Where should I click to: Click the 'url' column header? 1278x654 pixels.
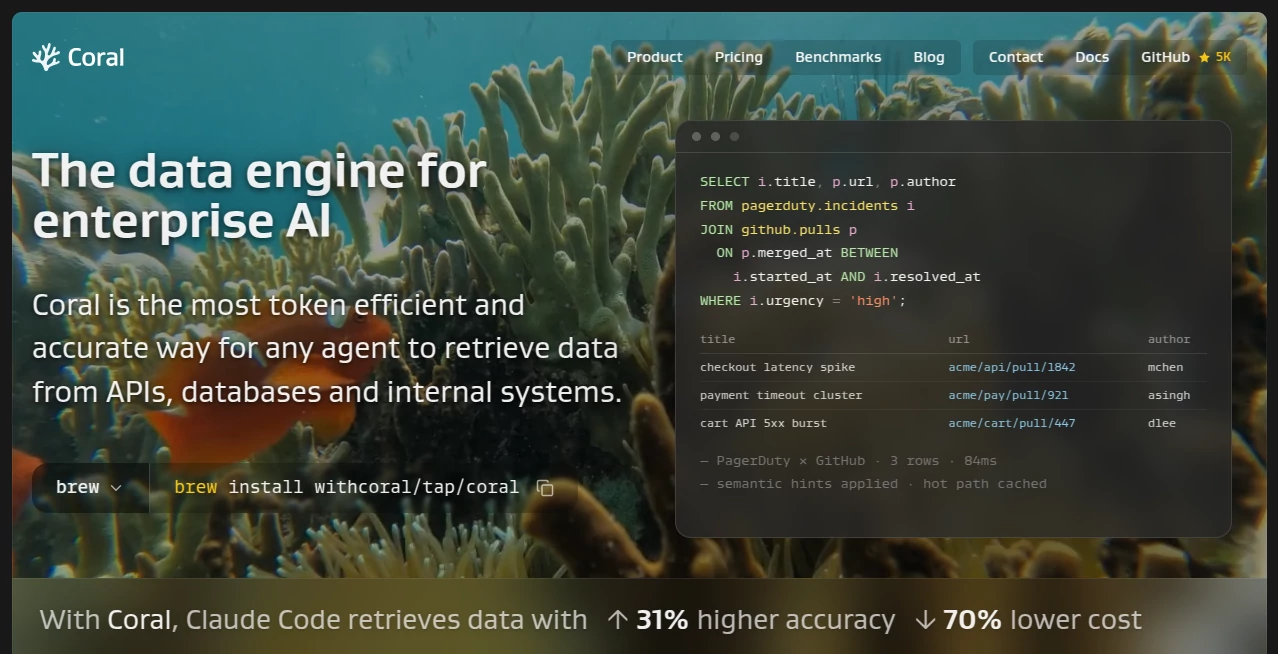point(958,339)
